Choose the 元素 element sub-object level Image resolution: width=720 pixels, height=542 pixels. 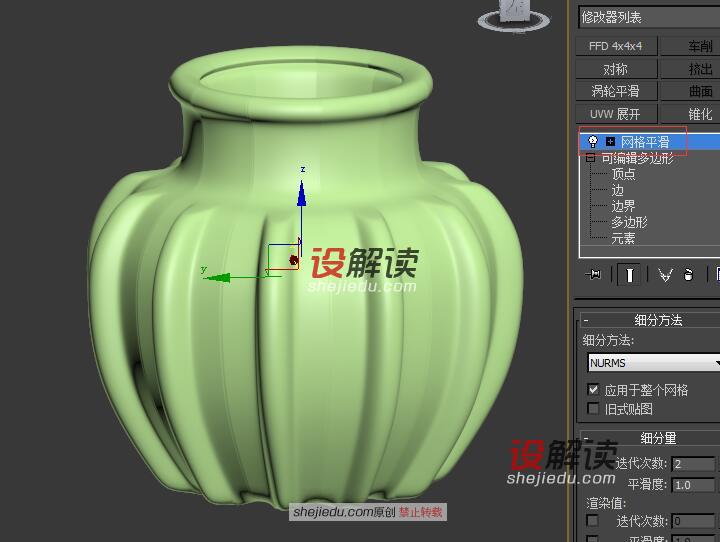pos(623,238)
